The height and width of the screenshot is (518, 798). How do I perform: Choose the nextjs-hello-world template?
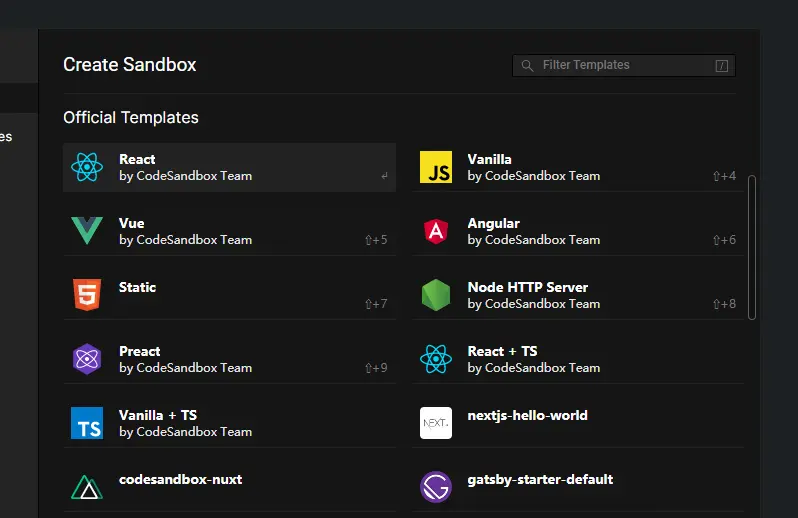point(527,415)
